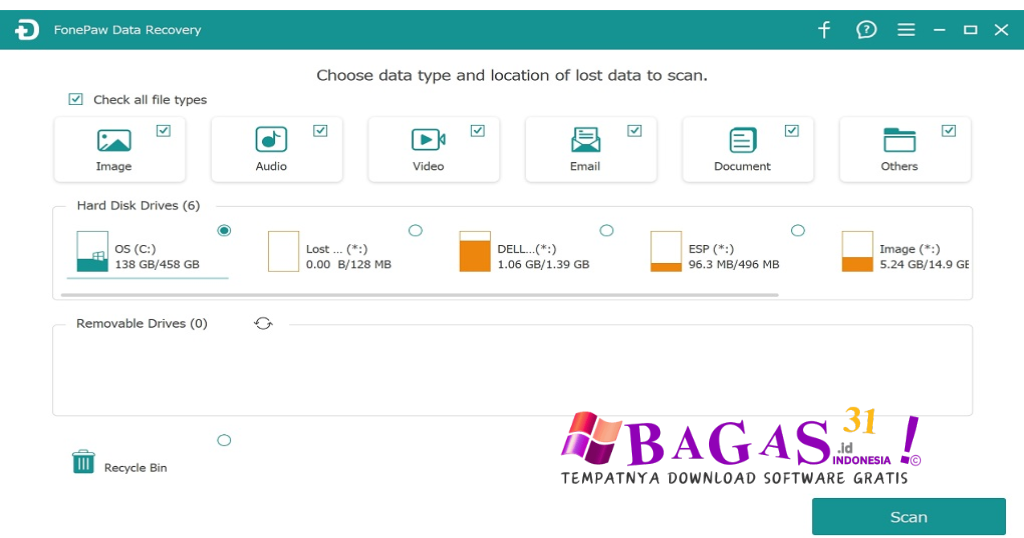Image resolution: width=1024 pixels, height=538 pixels.
Task: Refresh the Removable Drives list
Action: 263,323
